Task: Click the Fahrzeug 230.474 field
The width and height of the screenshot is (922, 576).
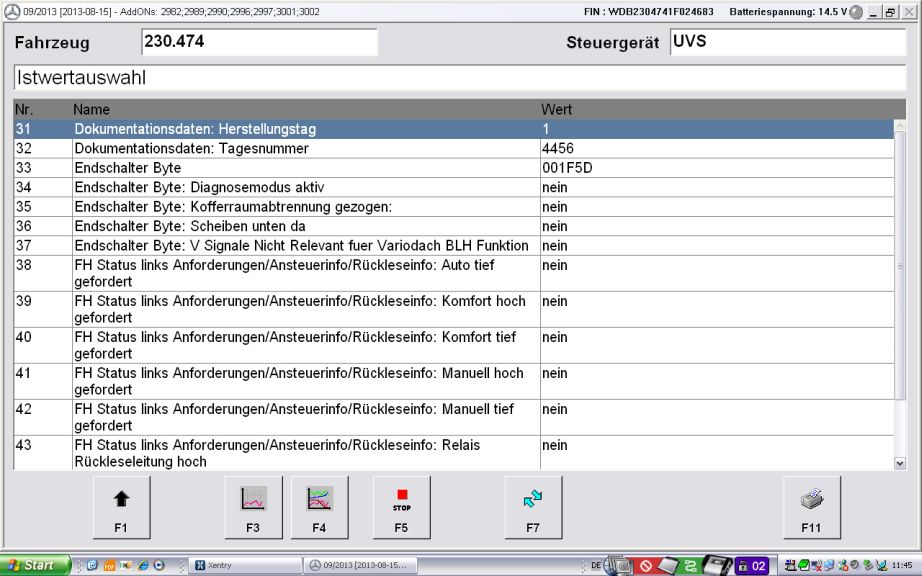Action: point(259,42)
